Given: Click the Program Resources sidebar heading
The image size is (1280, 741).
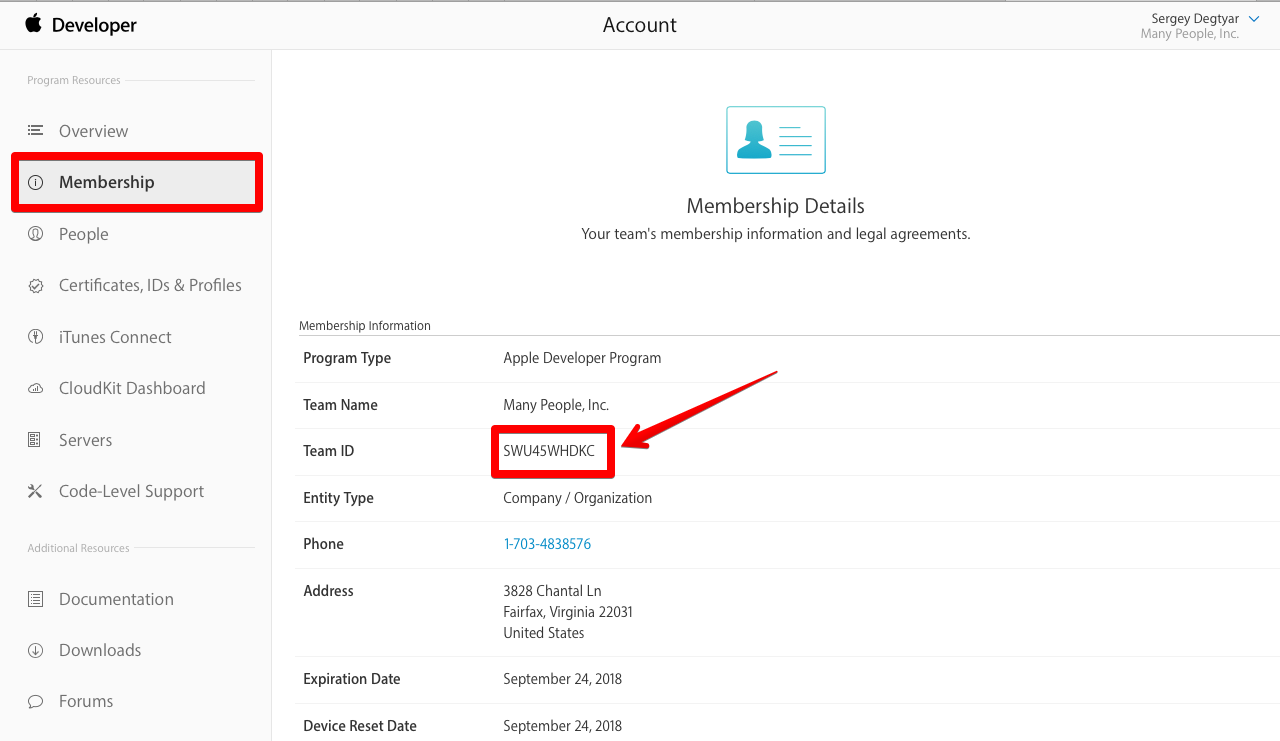Looking at the screenshot, I should pyautogui.click(x=74, y=80).
